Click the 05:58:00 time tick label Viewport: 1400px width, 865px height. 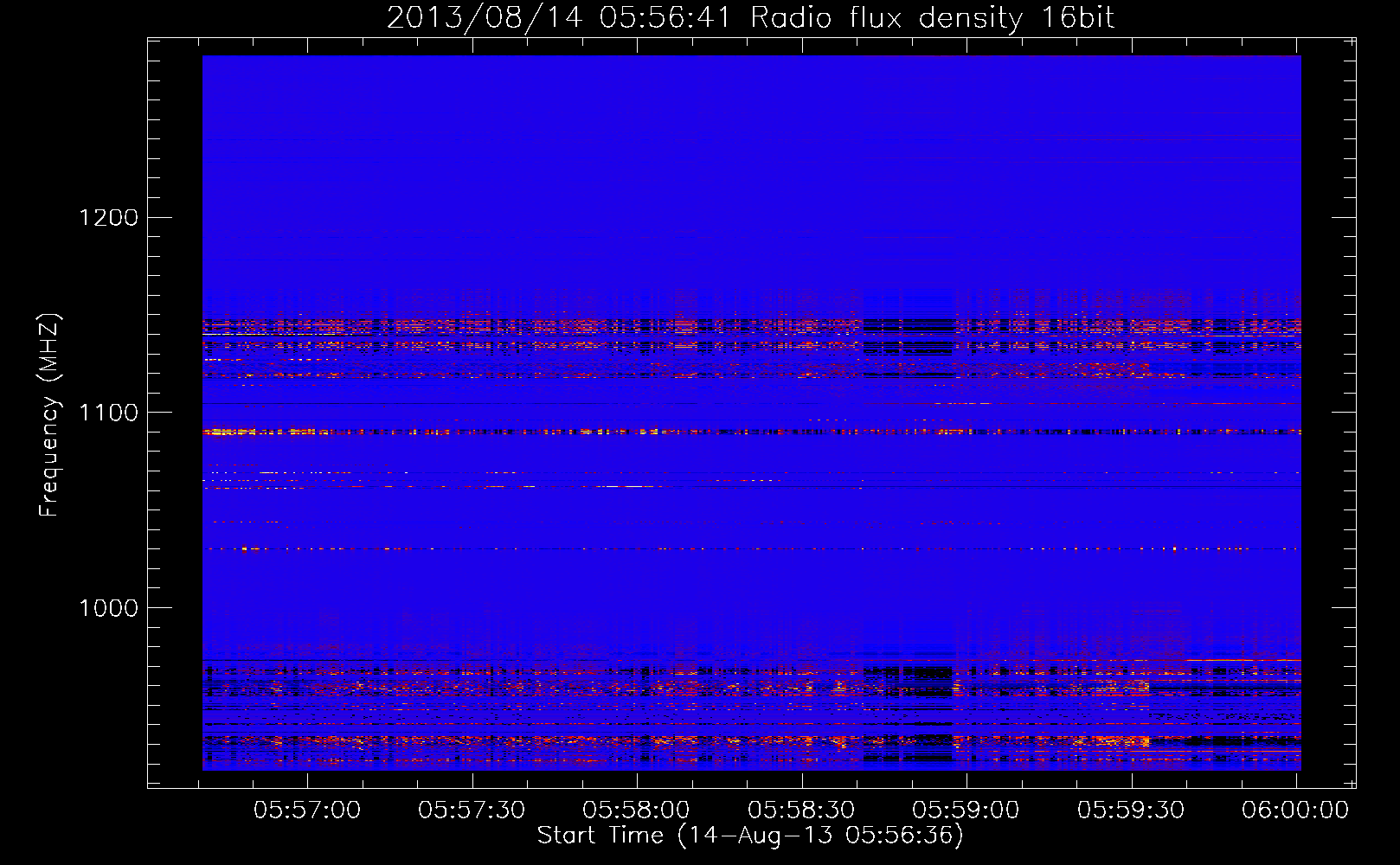tap(636, 811)
